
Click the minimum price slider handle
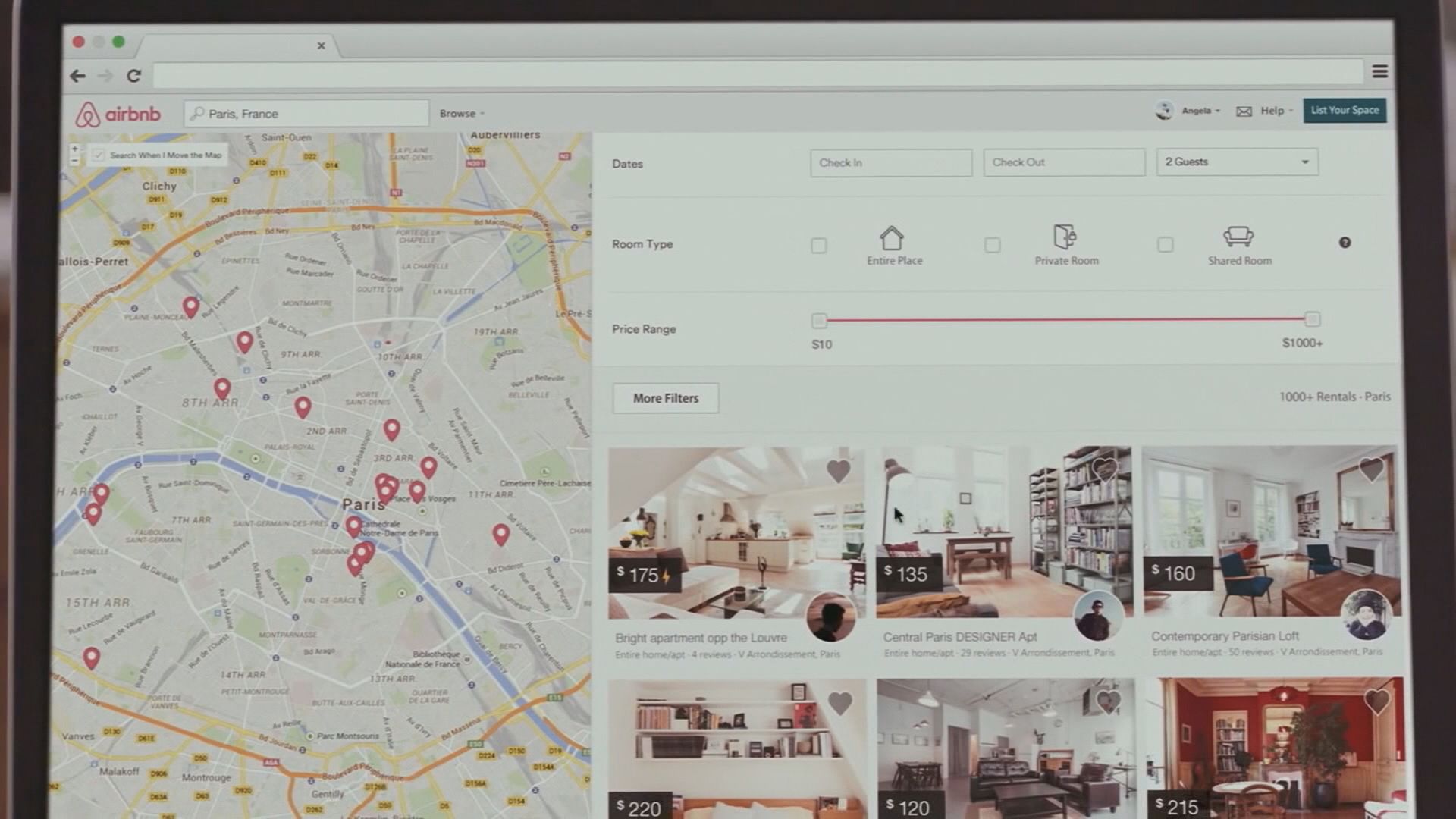[818, 321]
